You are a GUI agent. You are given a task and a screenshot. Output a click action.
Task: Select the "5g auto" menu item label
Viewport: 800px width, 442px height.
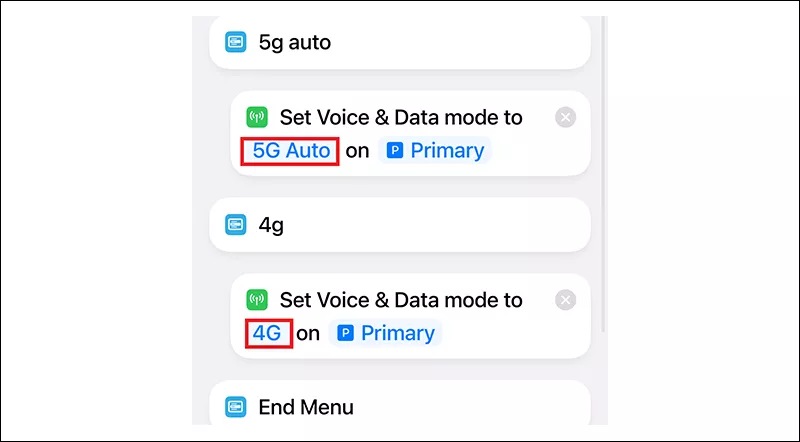pos(294,42)
